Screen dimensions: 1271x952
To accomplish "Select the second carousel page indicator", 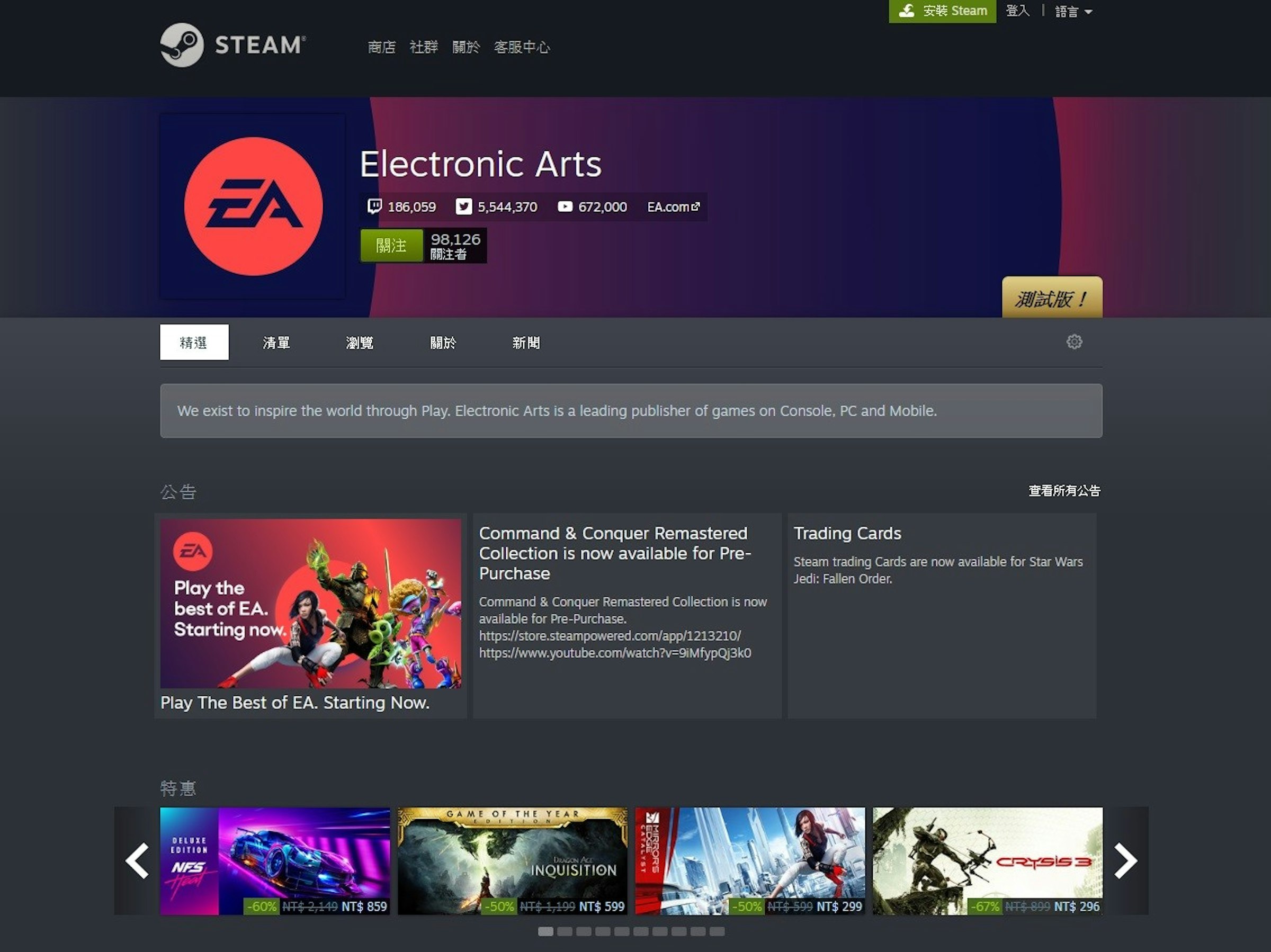I will point(565,931).
